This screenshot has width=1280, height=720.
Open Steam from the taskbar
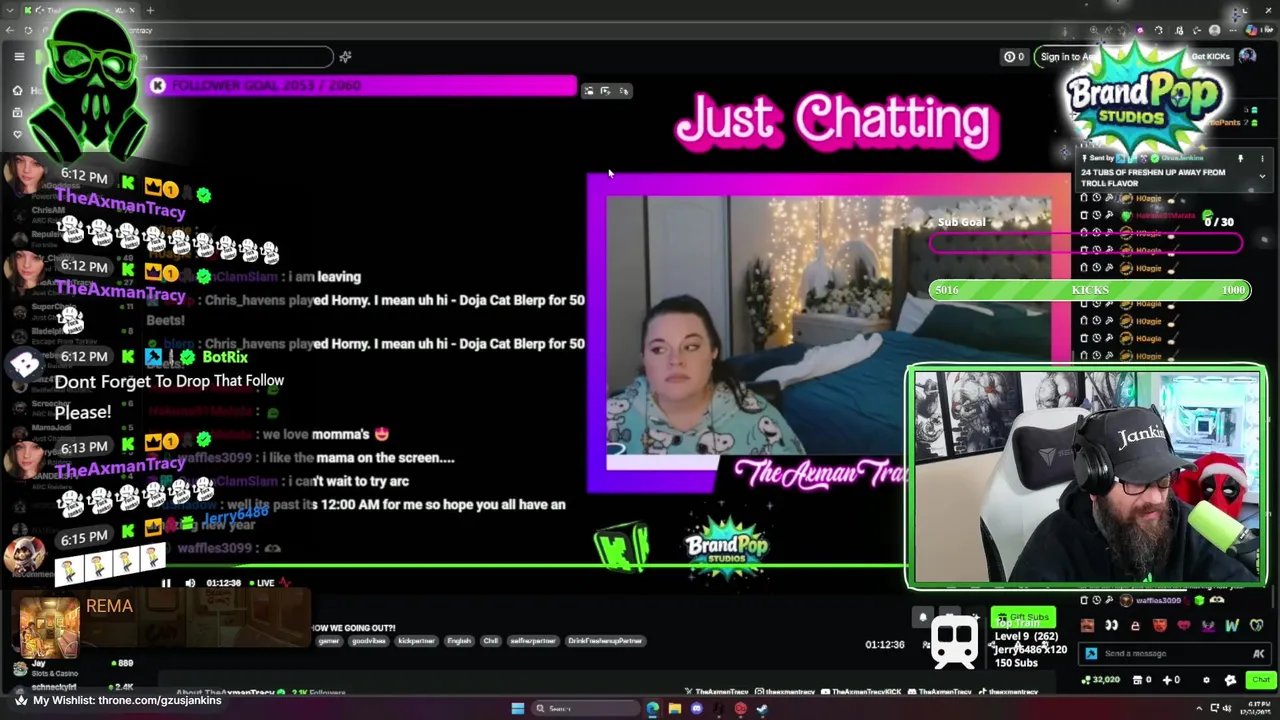tap(762, 709)
